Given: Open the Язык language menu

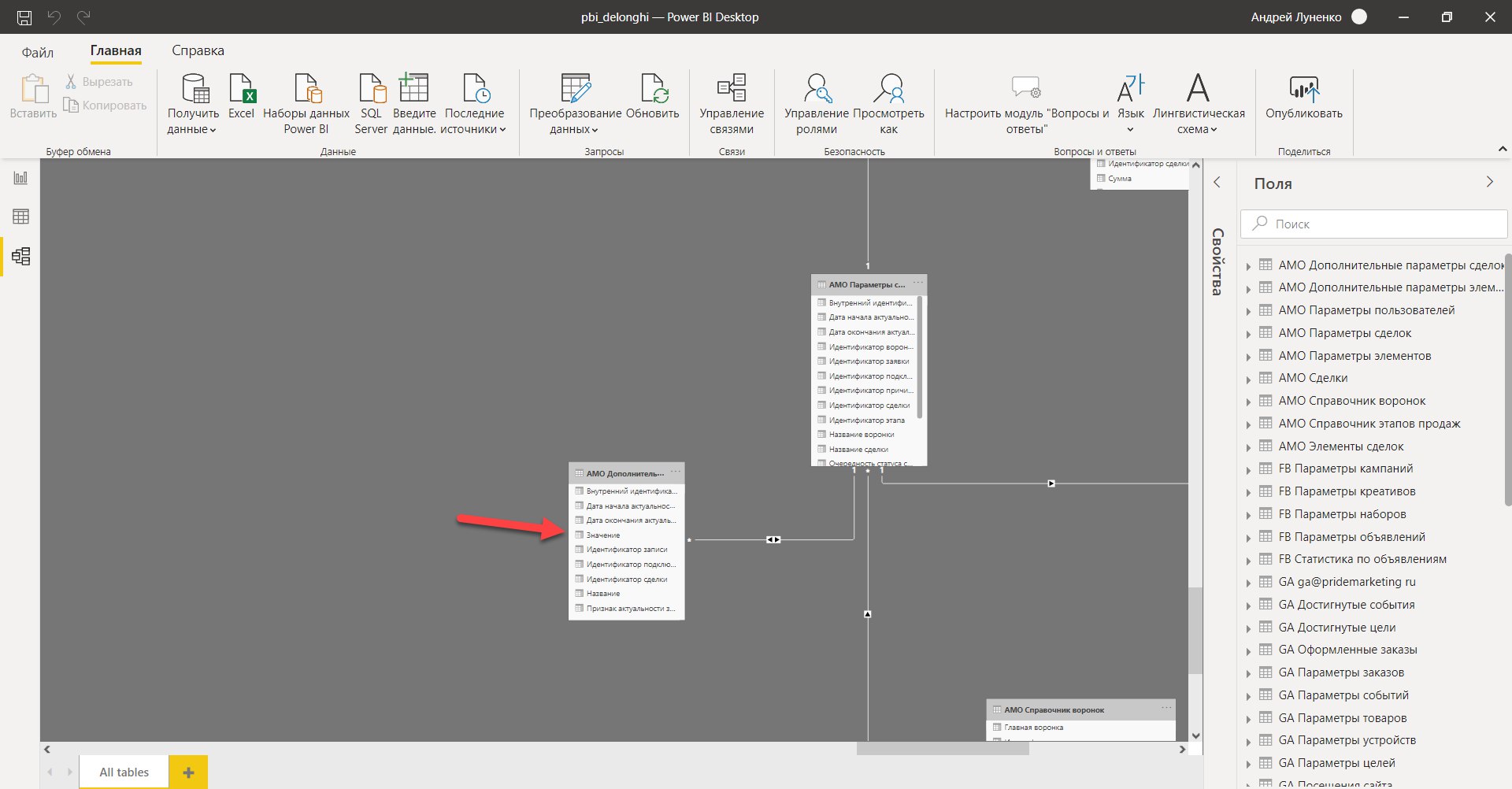Looking at the screenshot, I should tap(1131, 103).
